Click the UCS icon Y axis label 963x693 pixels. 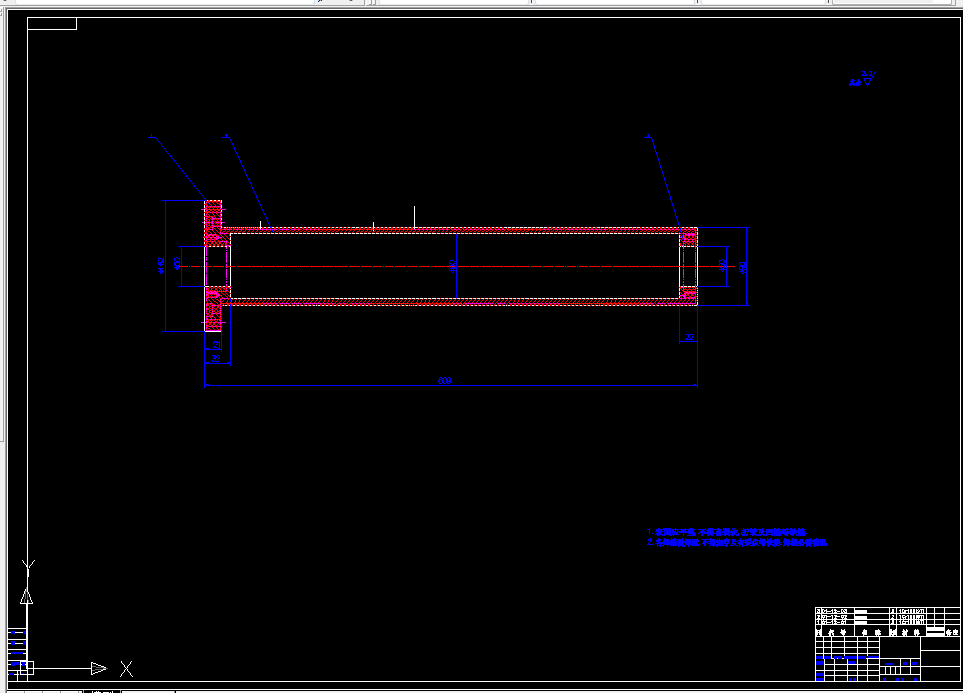[28, 567]
